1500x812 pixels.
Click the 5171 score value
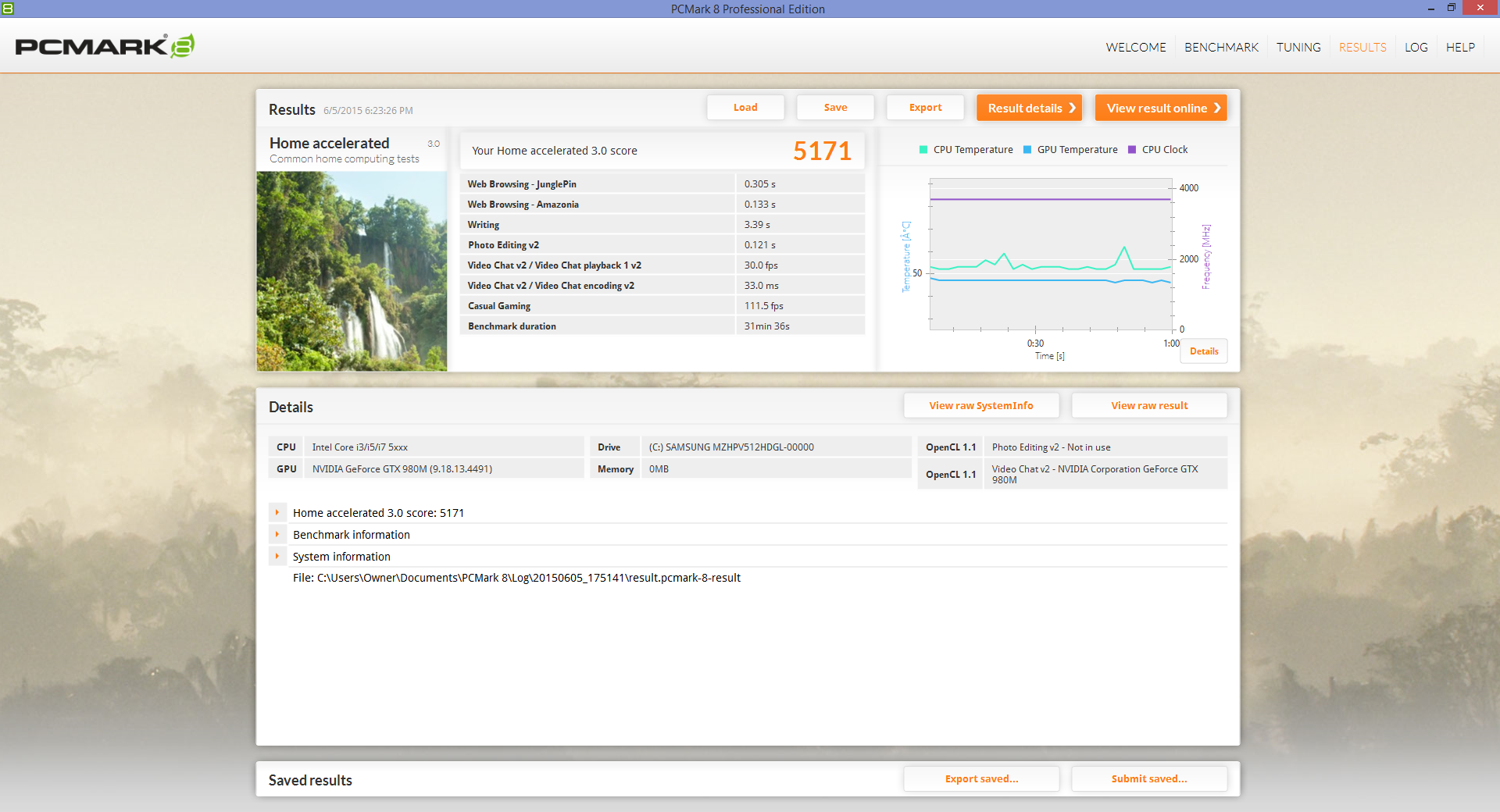822,151
